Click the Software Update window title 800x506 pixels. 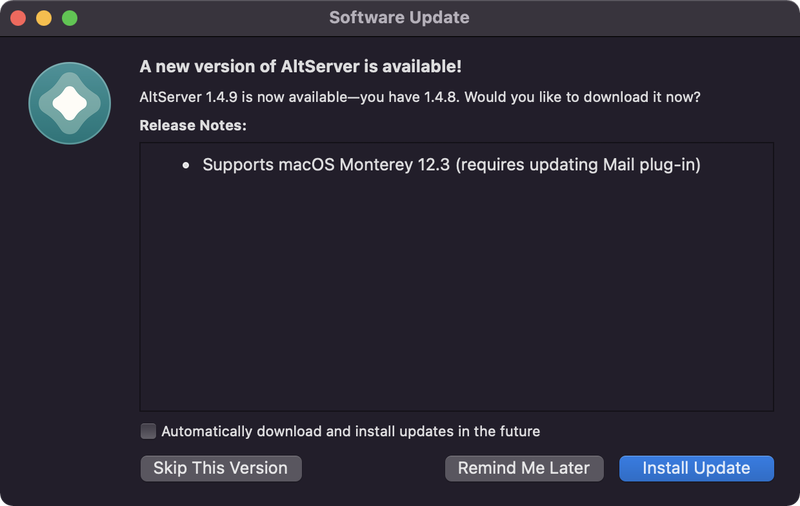tap(399, 18)
